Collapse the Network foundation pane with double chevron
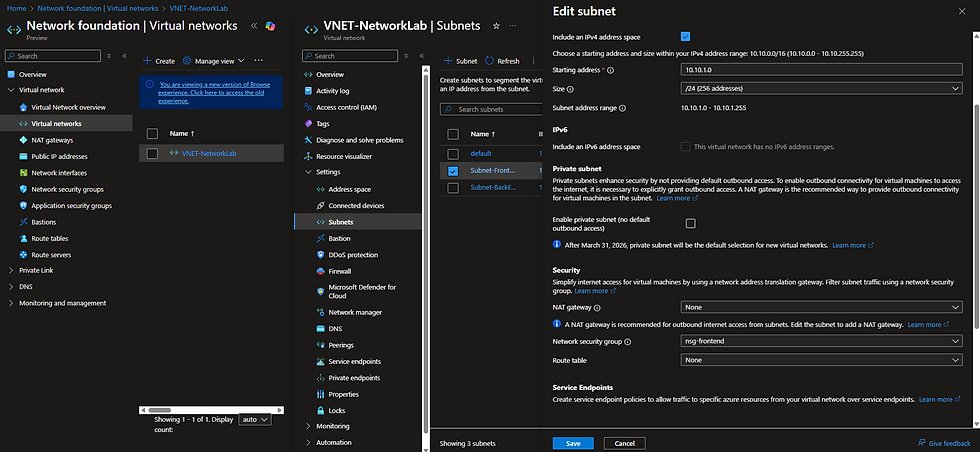Viewport: 980px width, 452px height. tap(254, 26)
